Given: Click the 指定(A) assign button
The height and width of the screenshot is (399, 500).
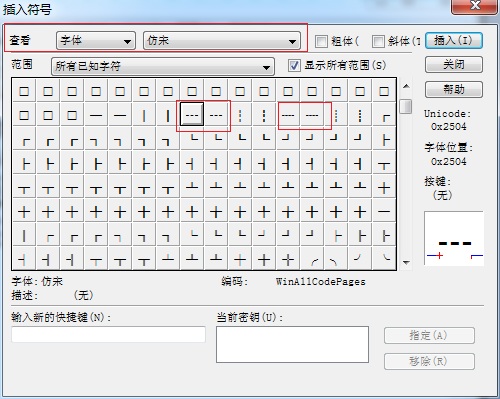Looking at the screenshot, I should [429, 335].
